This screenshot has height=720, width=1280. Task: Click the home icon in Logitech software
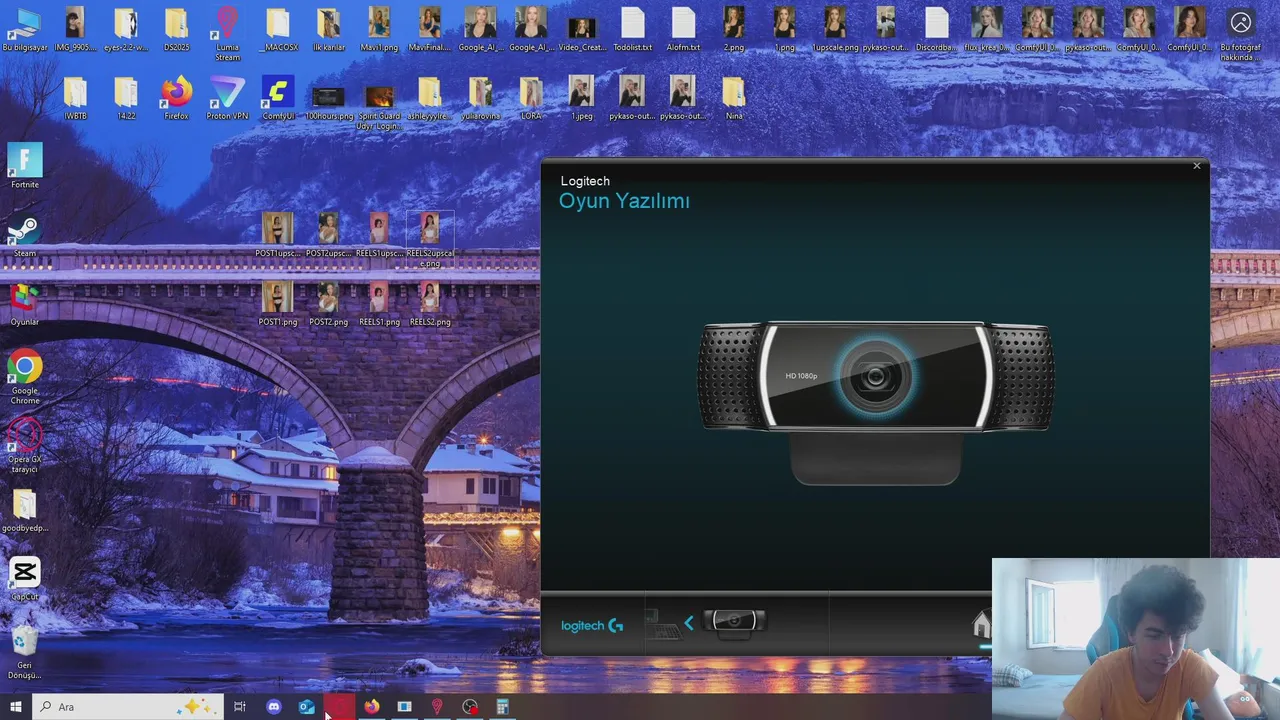(981, 625)
